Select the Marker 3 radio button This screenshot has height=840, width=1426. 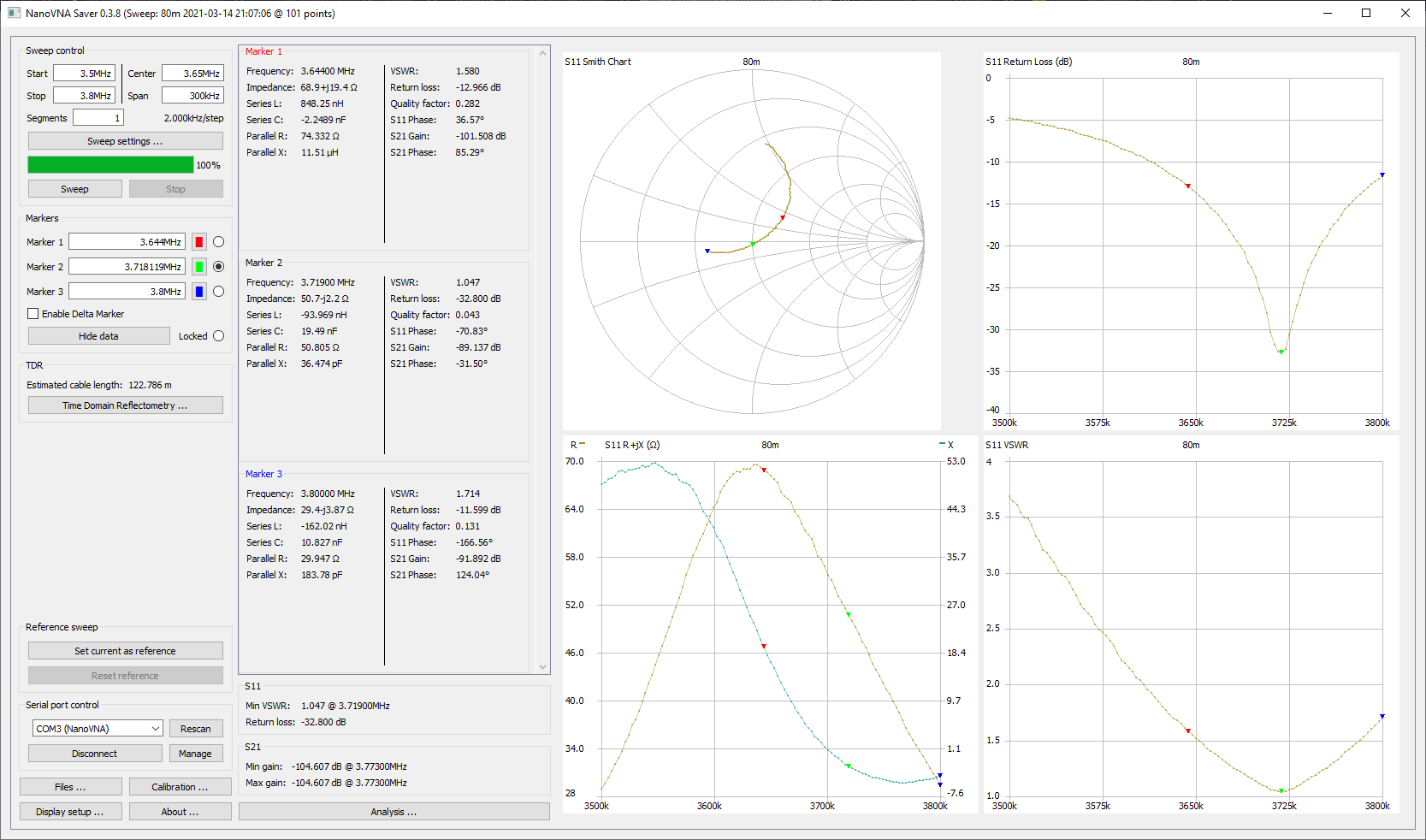tap(218, 292)
